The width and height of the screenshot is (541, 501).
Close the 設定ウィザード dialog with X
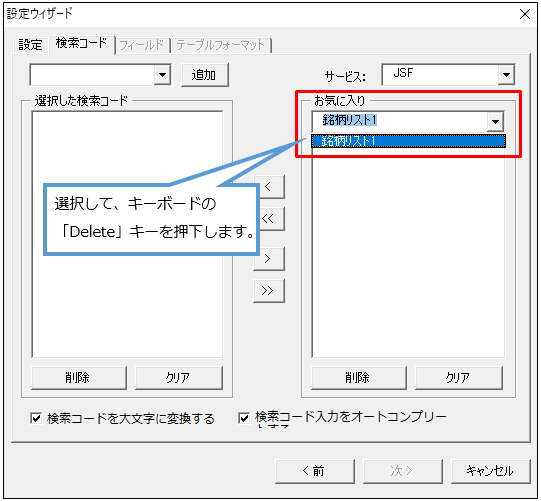coord(525,14)
